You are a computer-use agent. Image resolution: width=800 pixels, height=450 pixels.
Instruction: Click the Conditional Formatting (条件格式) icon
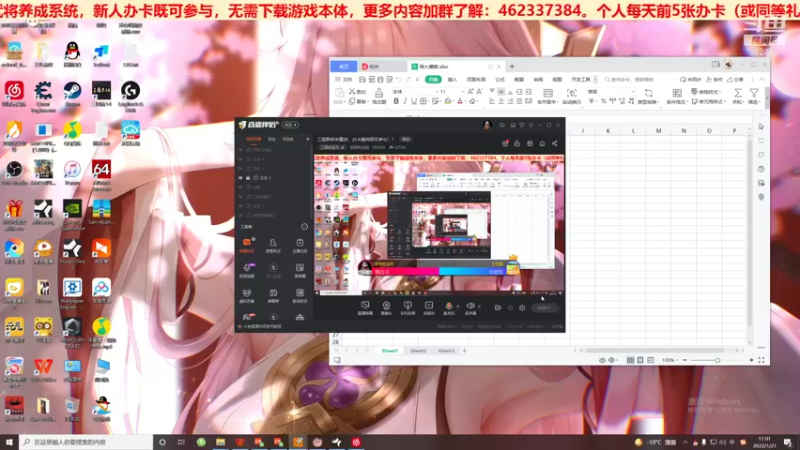[677, 95]
